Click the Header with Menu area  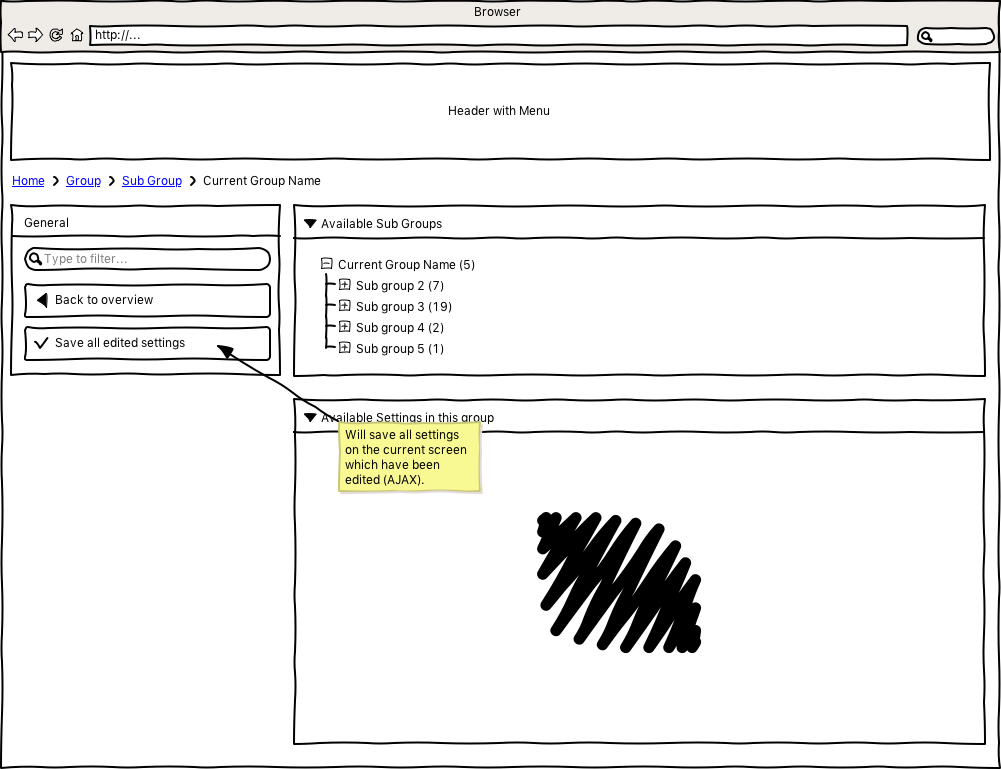pyautogui.click(x=499, y=111)
